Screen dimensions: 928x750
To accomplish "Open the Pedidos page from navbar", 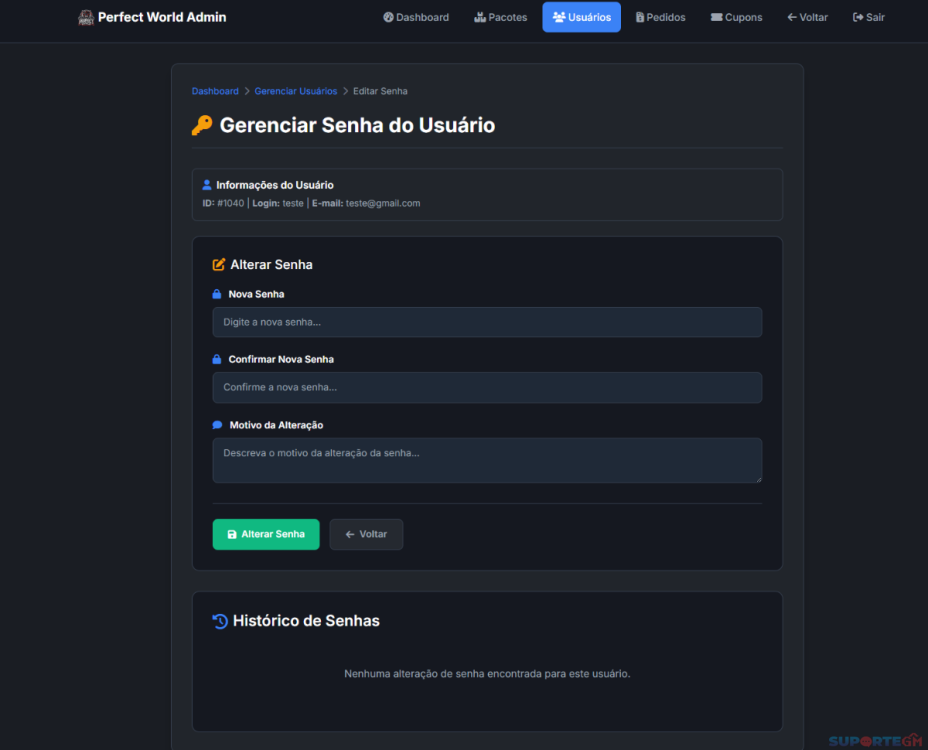I will coord(660,17).
